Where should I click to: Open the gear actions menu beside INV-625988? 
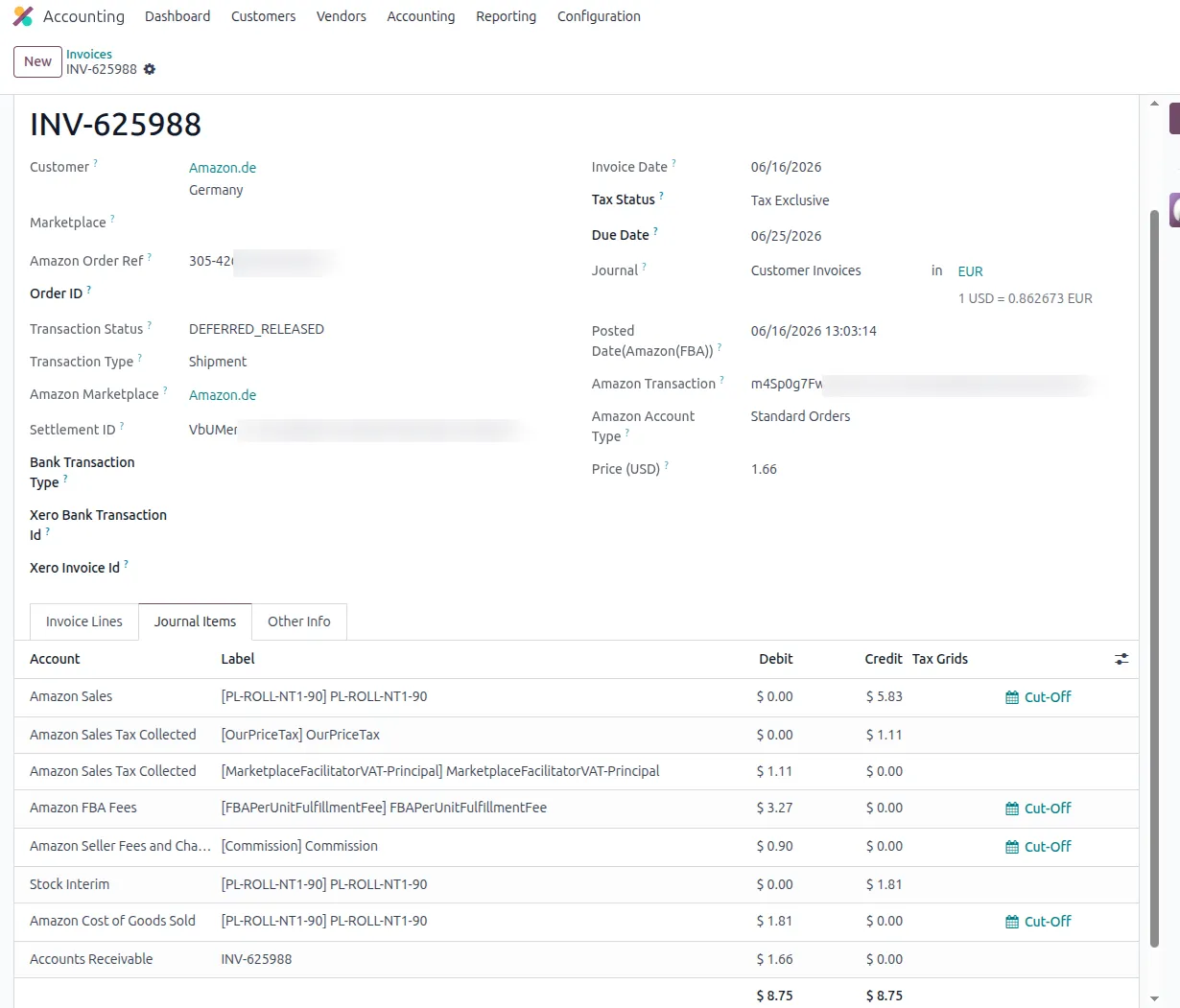[x=150, y=69]
